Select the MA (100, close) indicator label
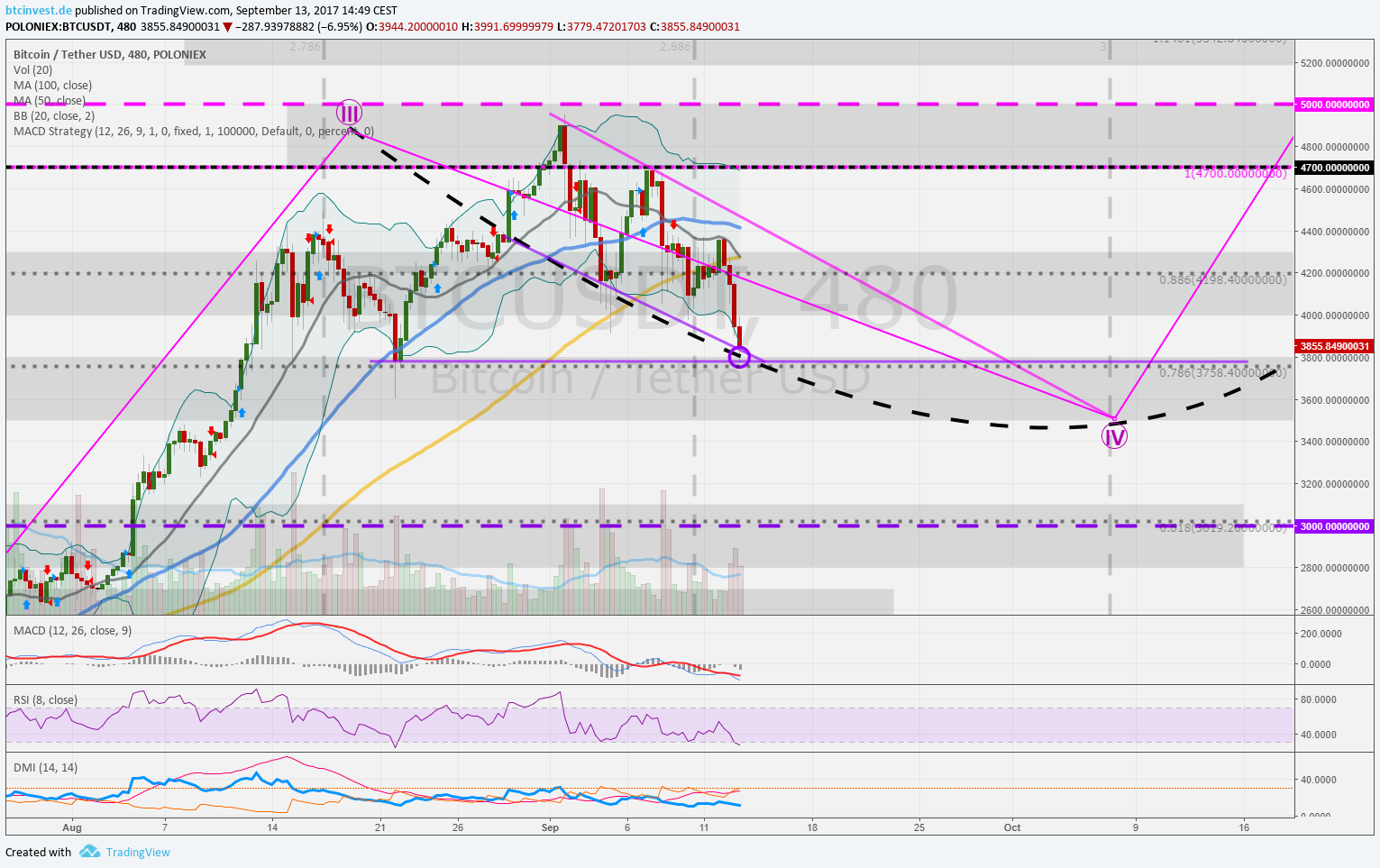1380x868 pixels. coord(53,86)
